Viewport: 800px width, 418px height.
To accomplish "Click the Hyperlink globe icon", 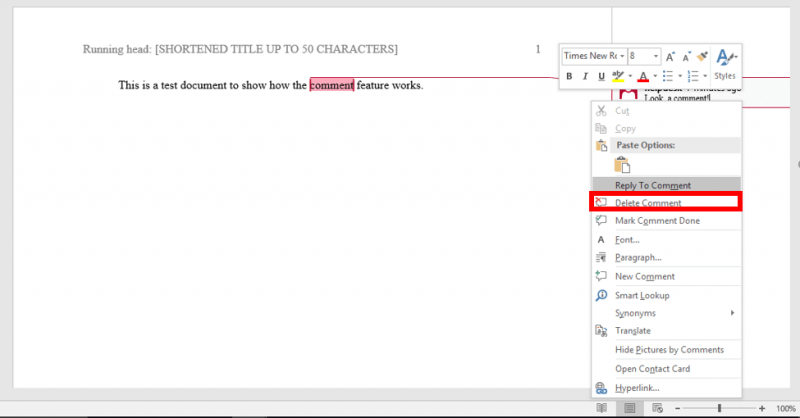I will tap(601, 388).
